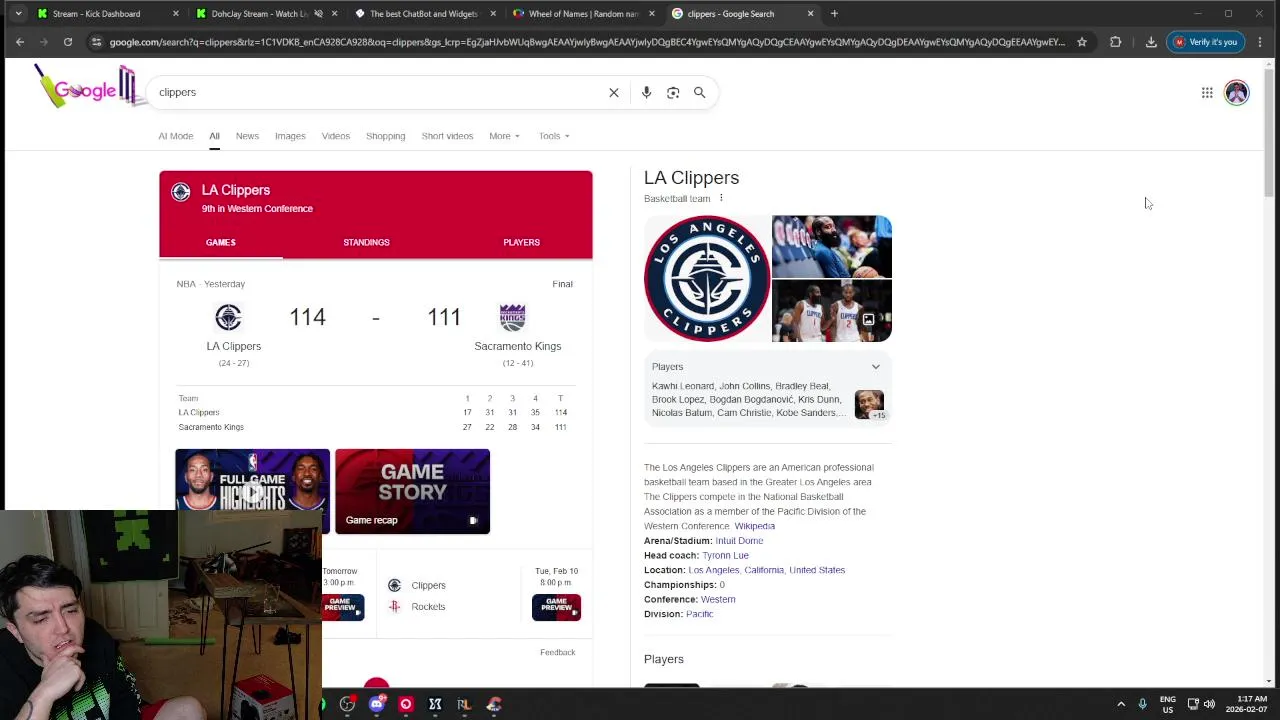Open the PLAYERS tab in the Clippers card

pos(521,242)
